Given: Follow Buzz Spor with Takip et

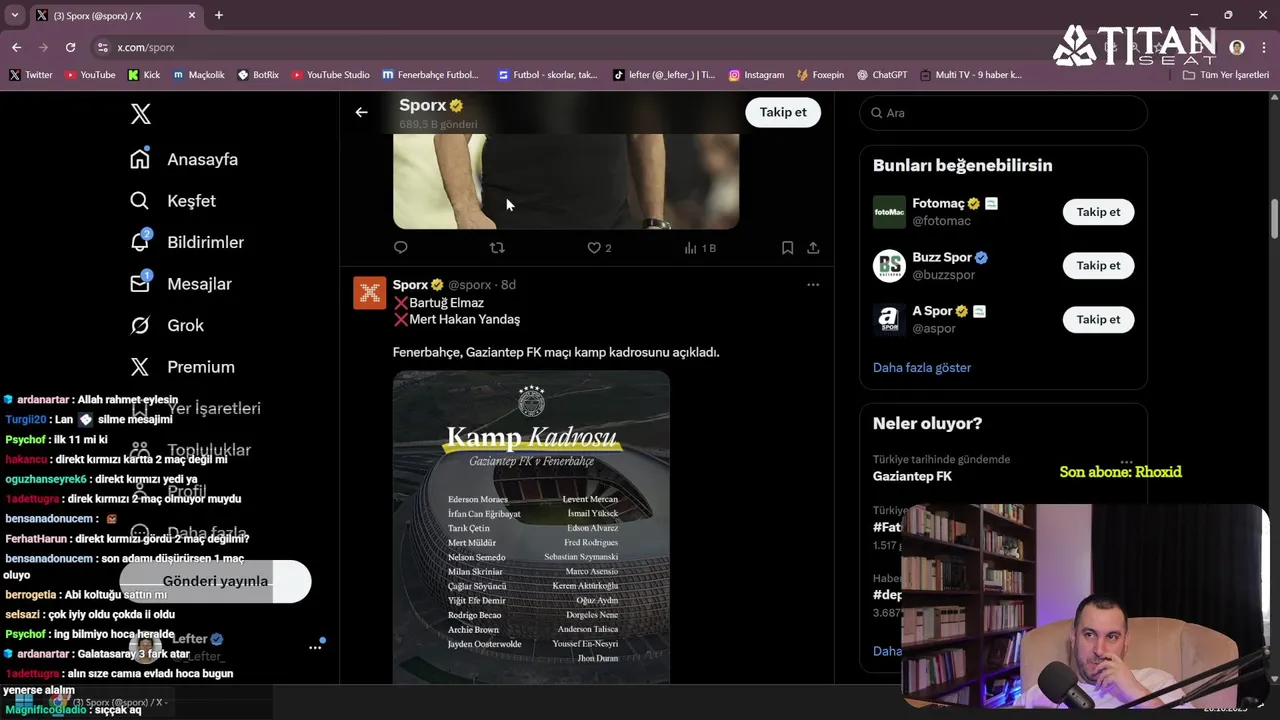Looking at the screenshot, I should pos(1098,265).
